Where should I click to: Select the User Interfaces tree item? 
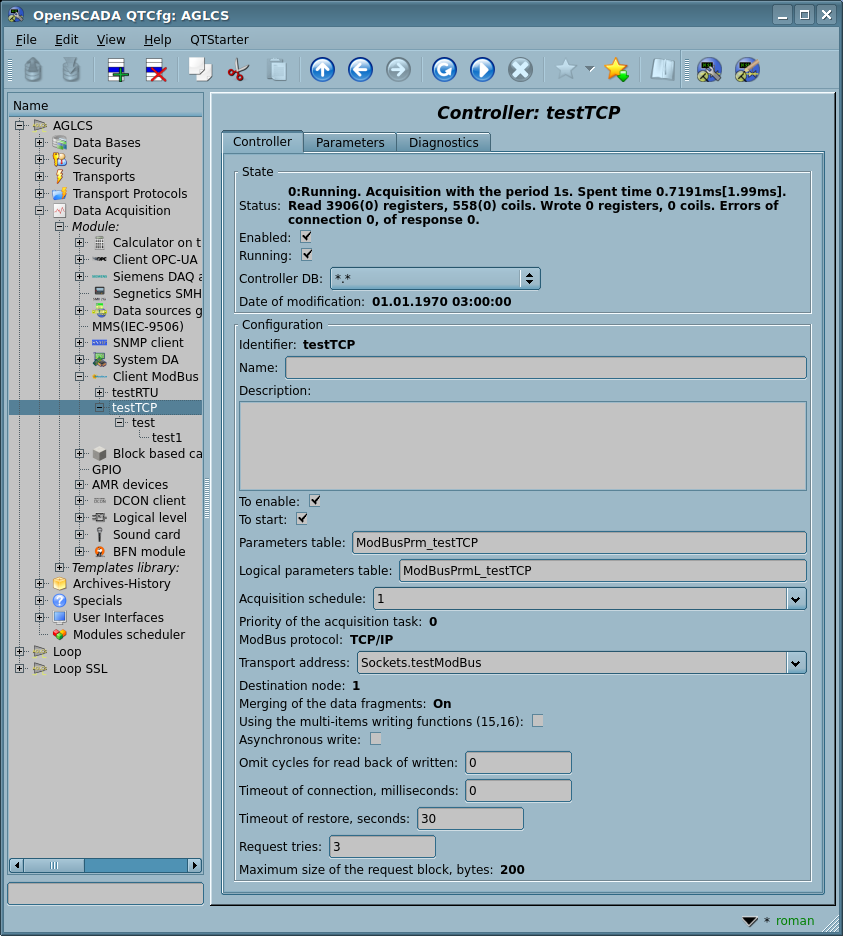point(118,618)
